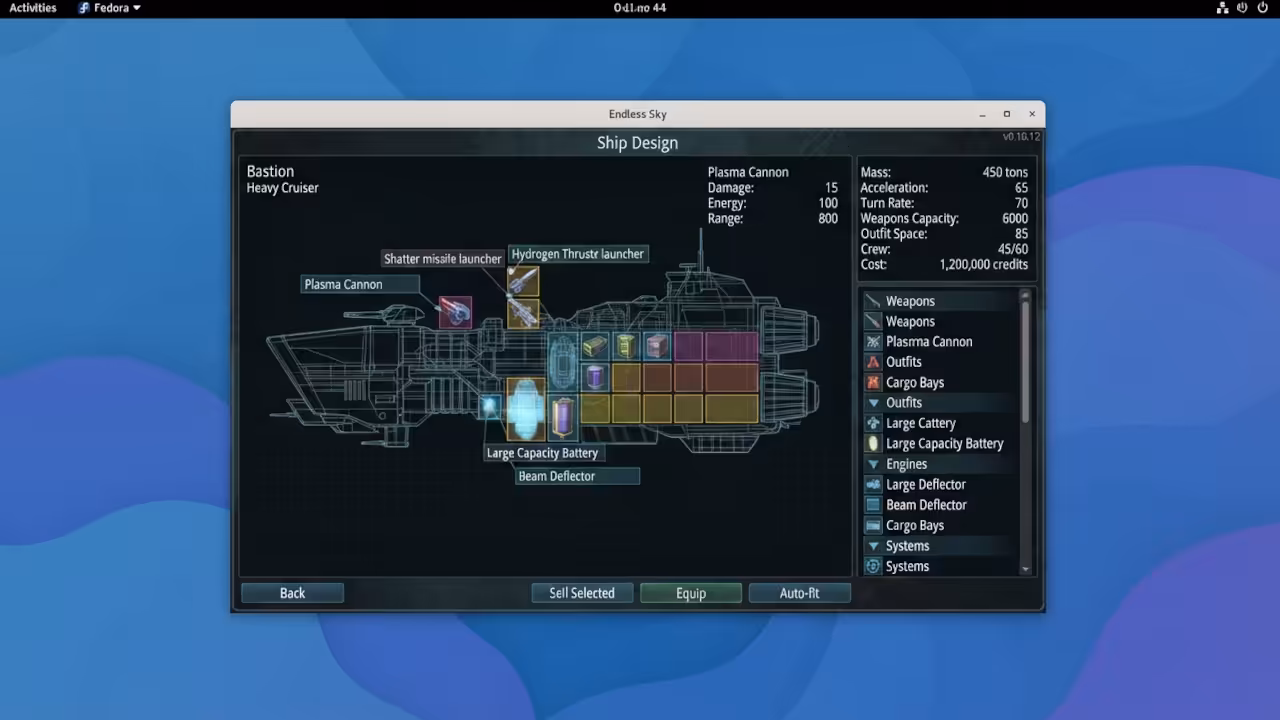This screenshot has height=720, width=1280.
Task: Click the Large Cattery icon in list
Action: click(873, 423)
